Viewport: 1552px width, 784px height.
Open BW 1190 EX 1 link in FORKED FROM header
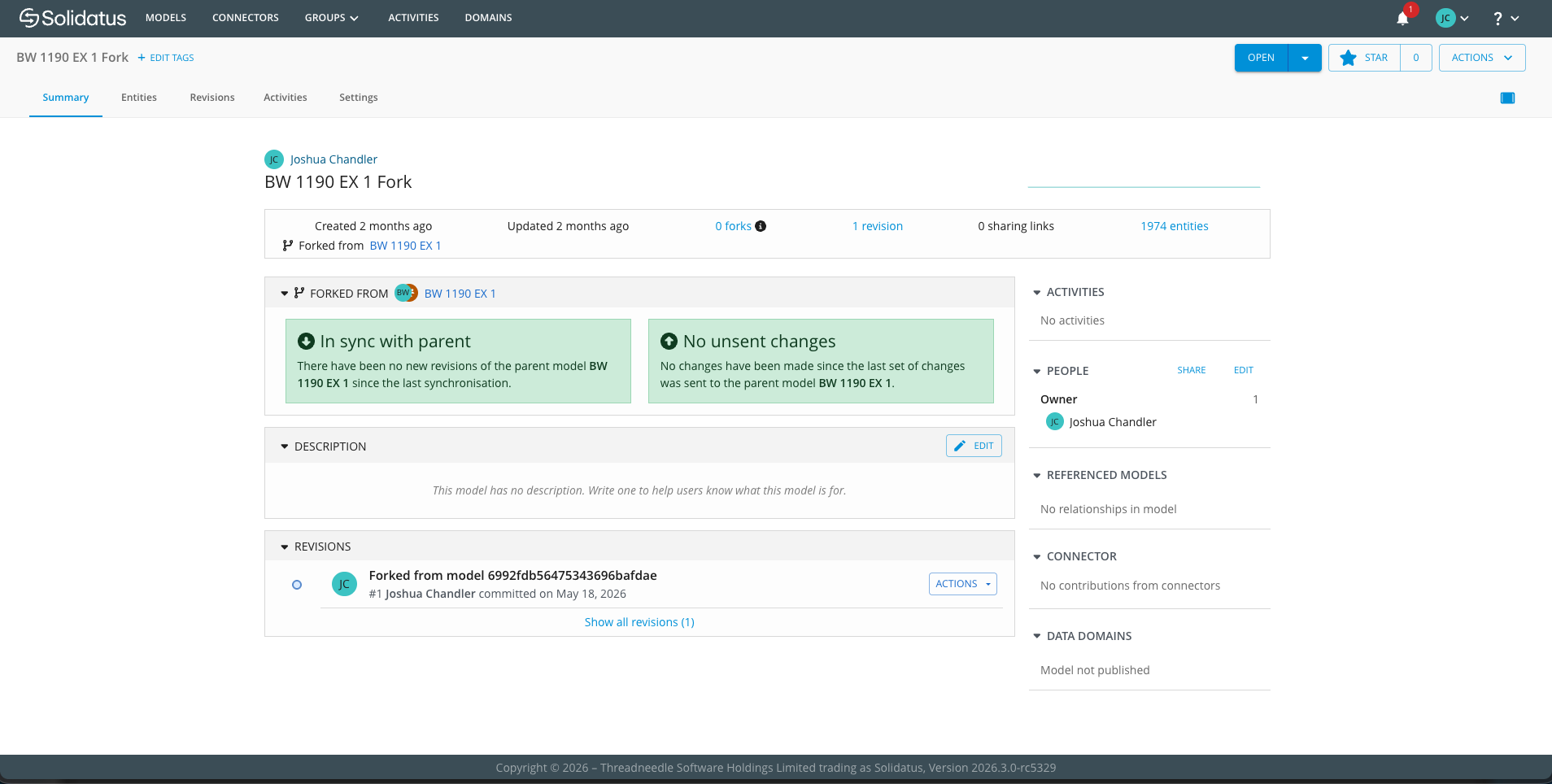(460, 294)
